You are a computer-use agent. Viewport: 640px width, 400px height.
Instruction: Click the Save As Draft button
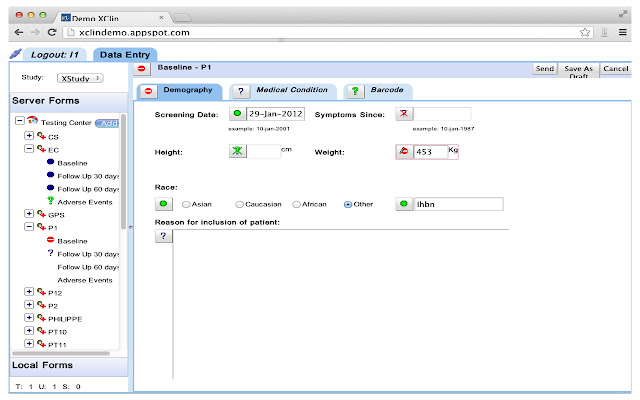[578, 70]
